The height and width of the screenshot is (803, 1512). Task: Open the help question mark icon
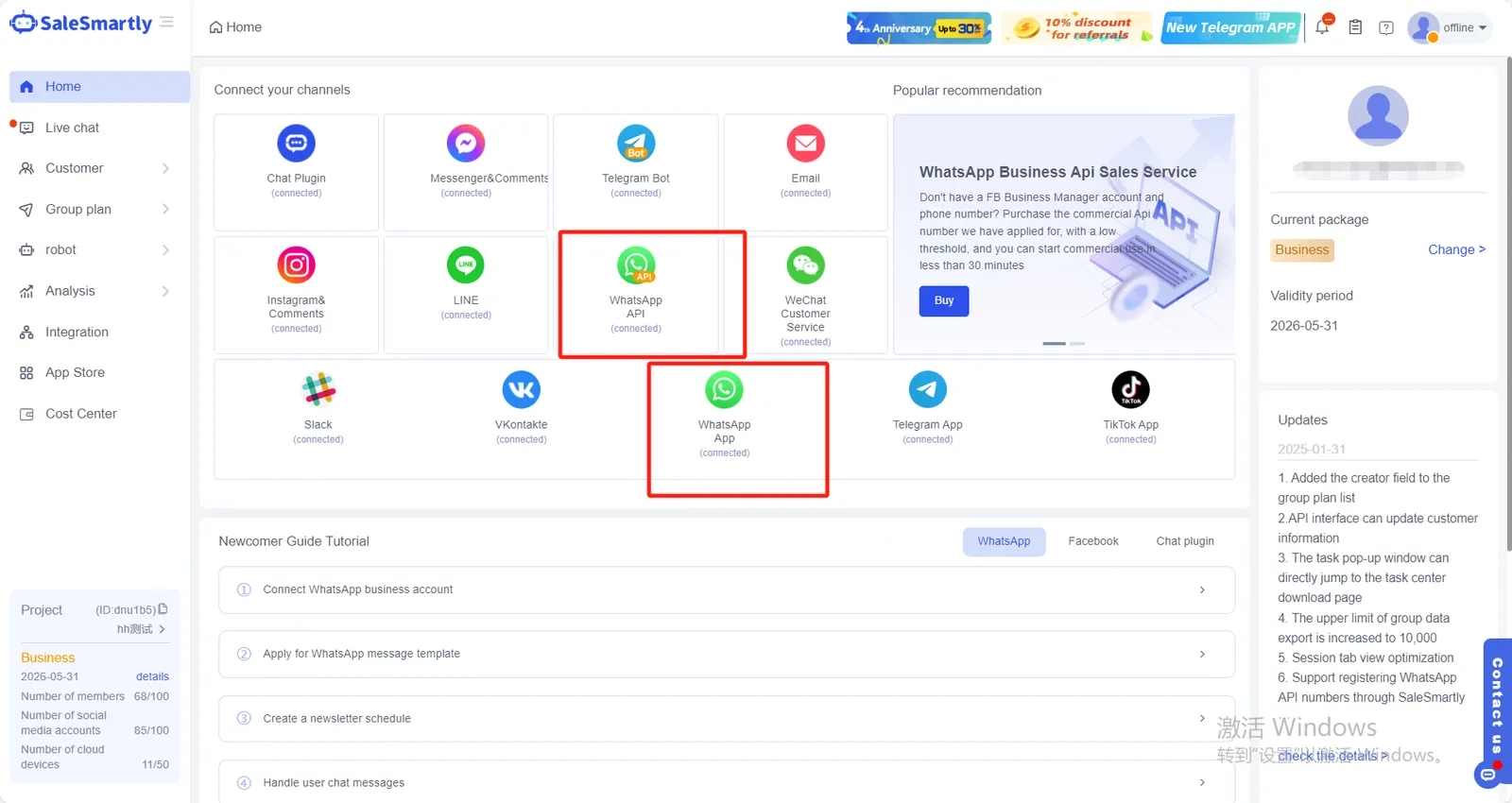point(1386,27)
